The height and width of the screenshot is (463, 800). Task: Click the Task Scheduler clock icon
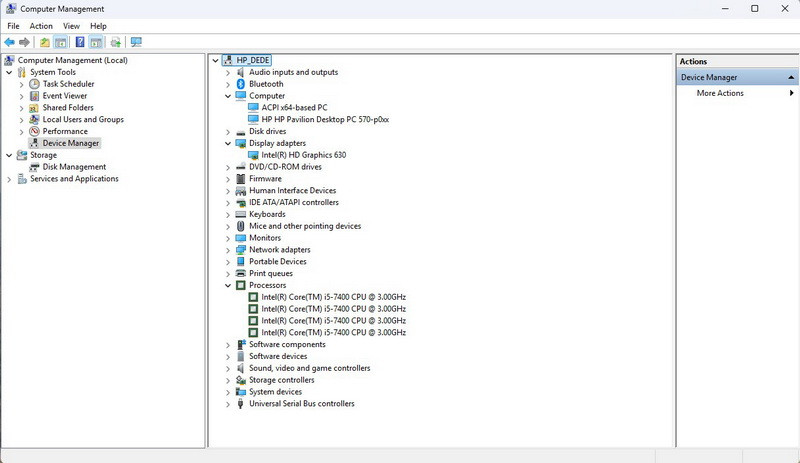pos(34,84)
